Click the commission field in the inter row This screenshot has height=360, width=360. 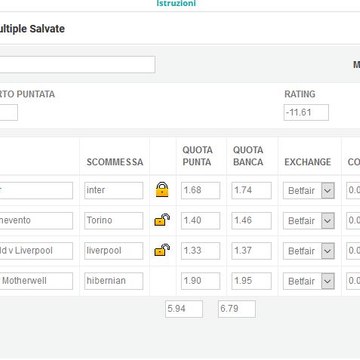pos(353,190)
